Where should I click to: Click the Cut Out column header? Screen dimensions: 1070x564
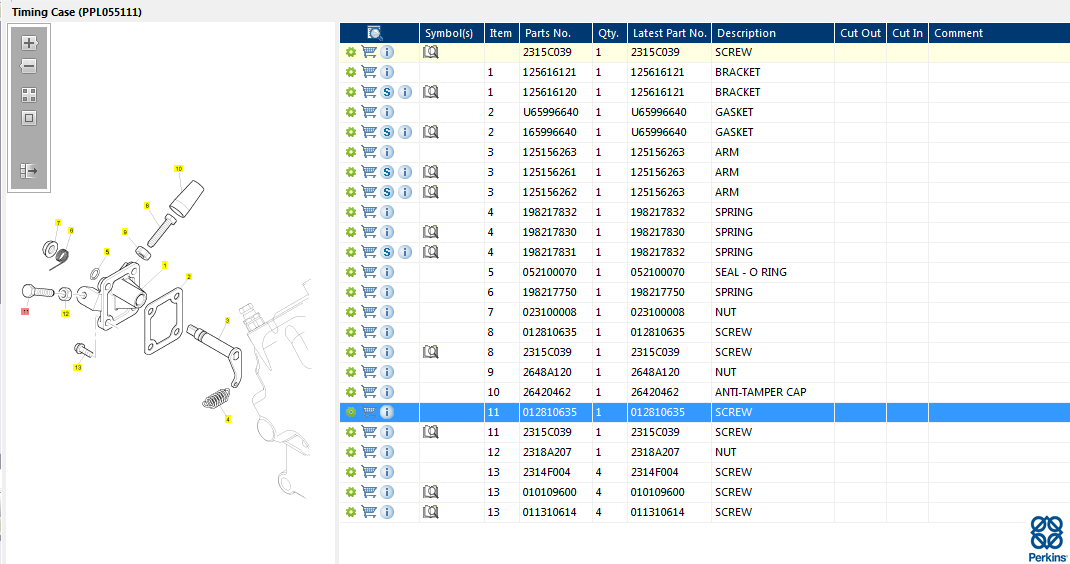861,33
